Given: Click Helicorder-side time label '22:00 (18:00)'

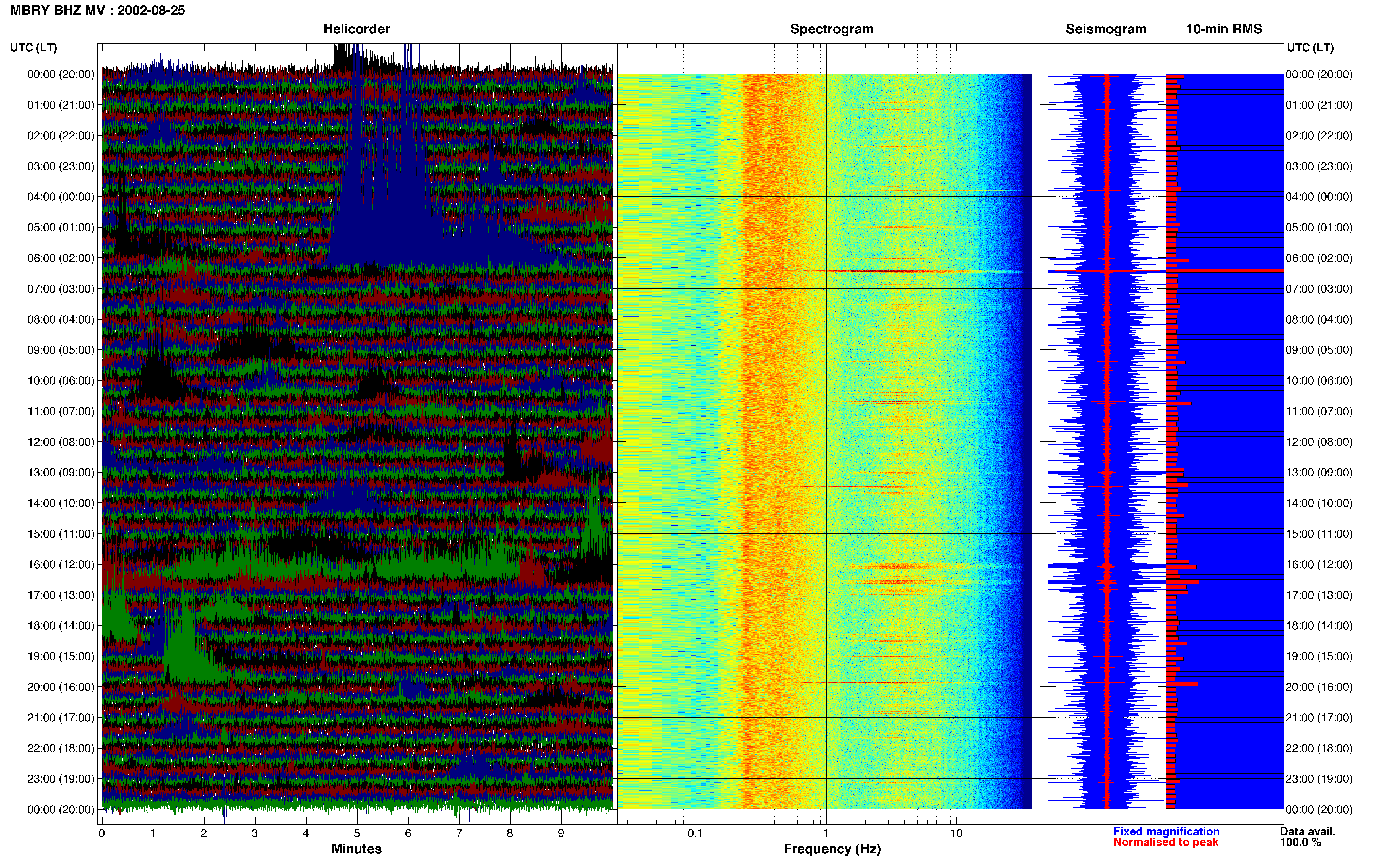Looking at the screenshot, I should click(x=61, y=749).
